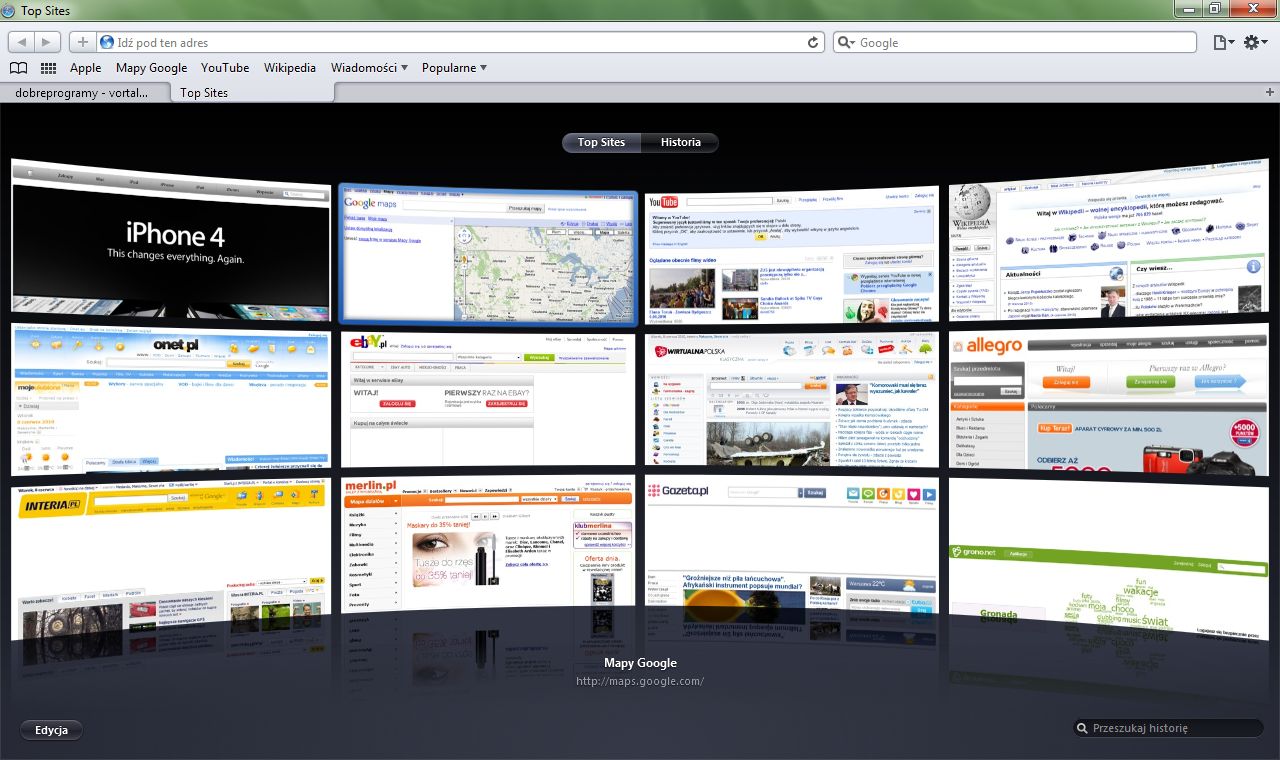The width and height of the screenshot is (1280, 760).
Task: Switch to the Historia view toggle
Action: click(680, 142)
